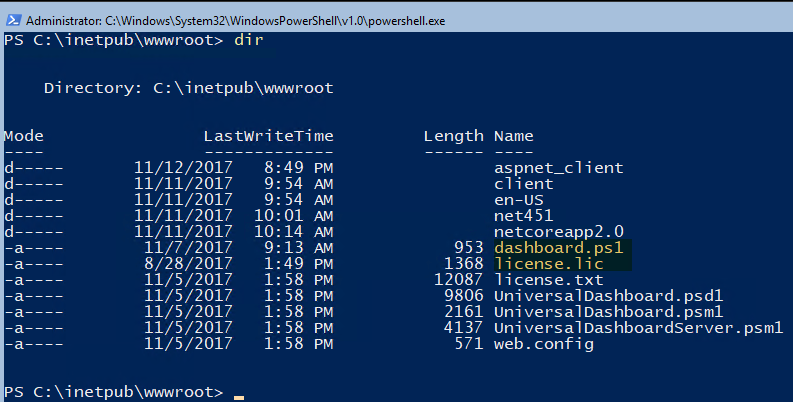
Task: Click the Length column header
Action: tap(453, 136)
